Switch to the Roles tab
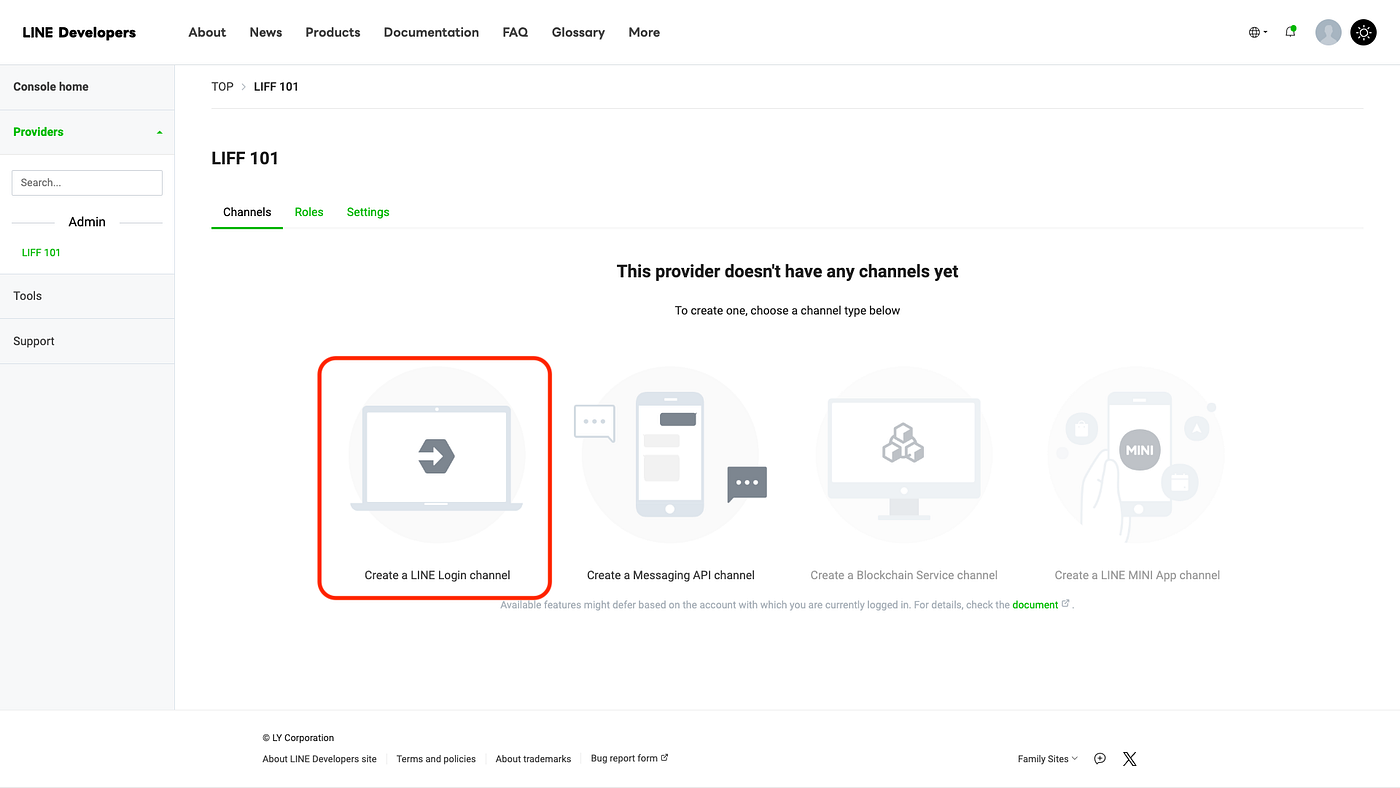The height and width of the screenshot is (788, 1400). (x=309, y=212)
